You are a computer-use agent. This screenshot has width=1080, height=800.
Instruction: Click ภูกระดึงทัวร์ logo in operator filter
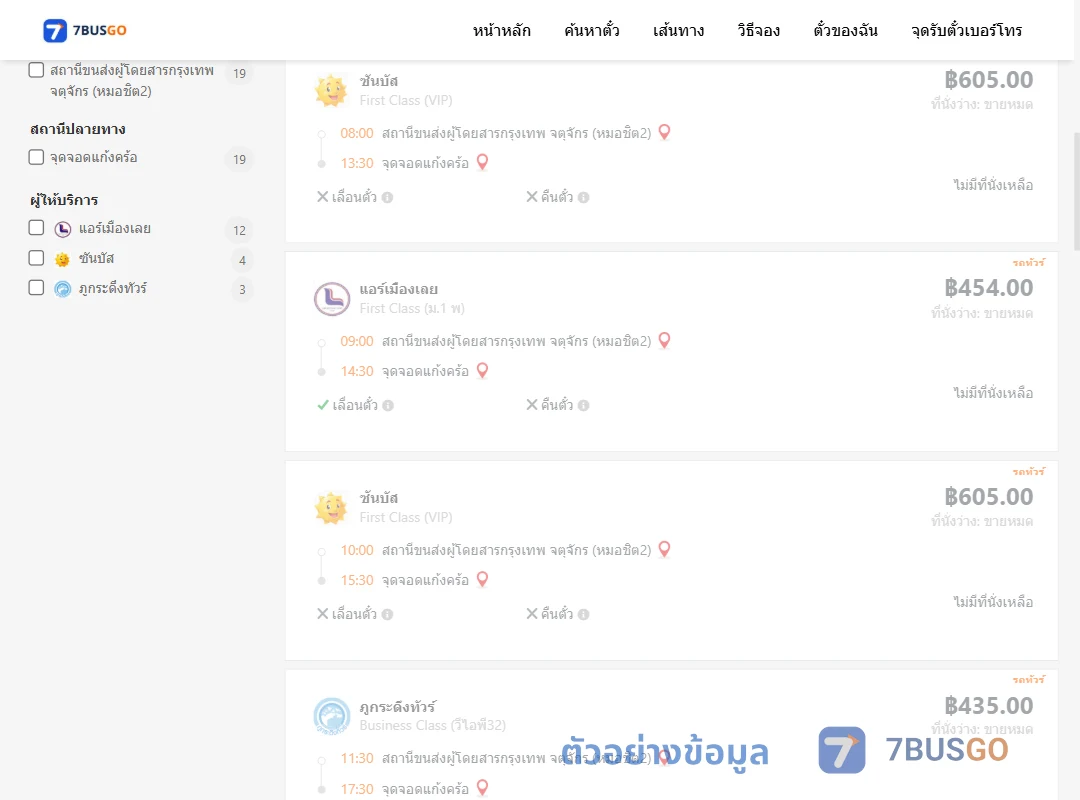[63, 289]
